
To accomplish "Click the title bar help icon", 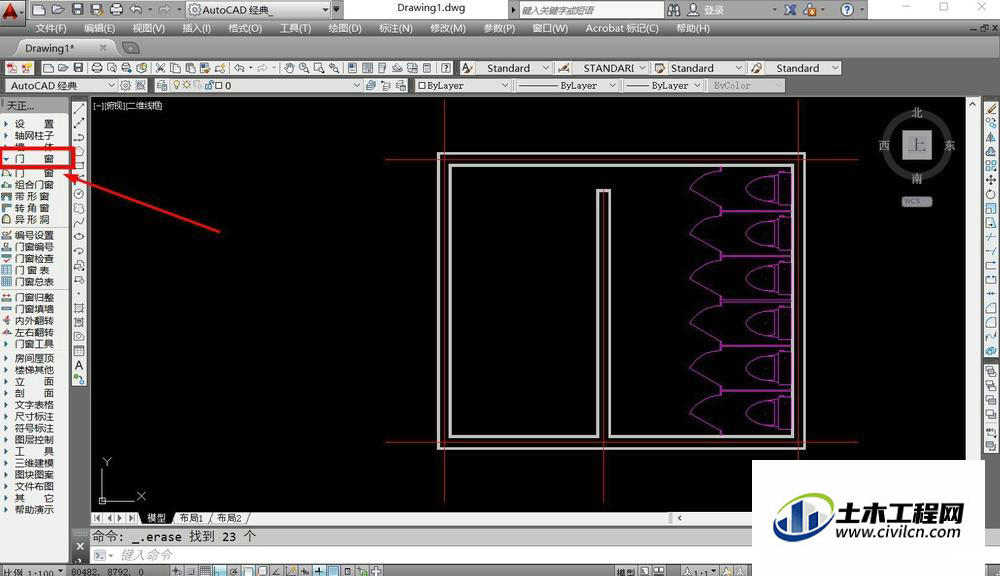I will tap(847, 10).
